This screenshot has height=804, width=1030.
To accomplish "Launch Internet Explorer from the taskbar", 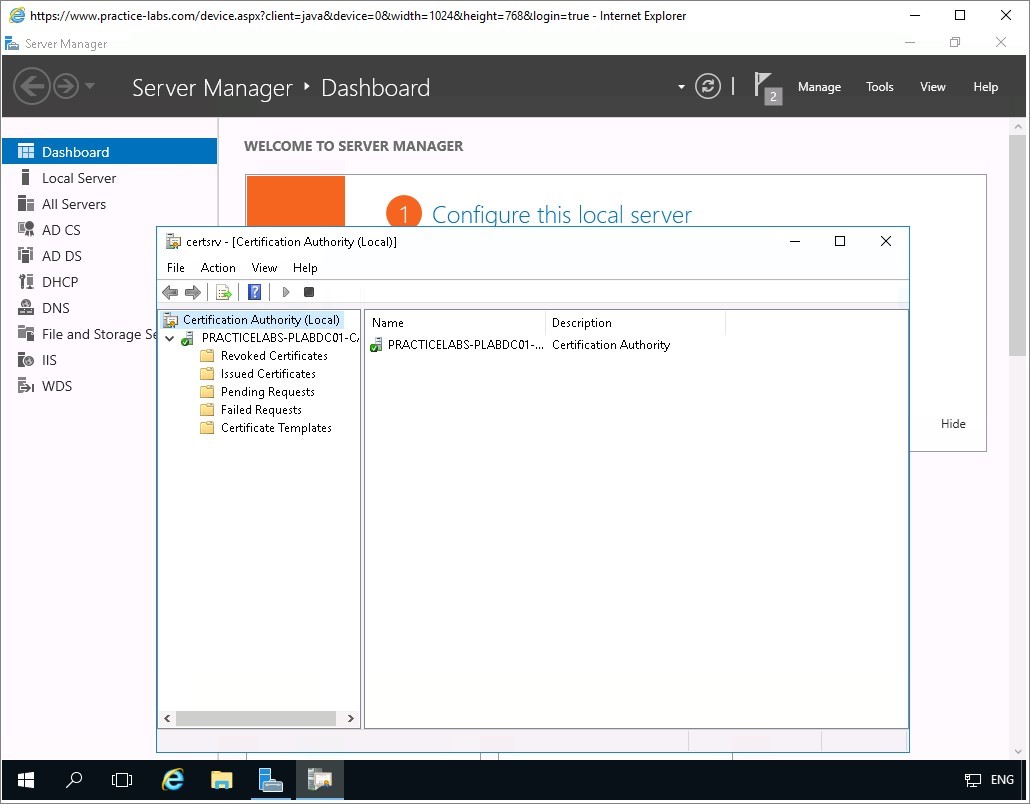I will click(x=172, y=780).
